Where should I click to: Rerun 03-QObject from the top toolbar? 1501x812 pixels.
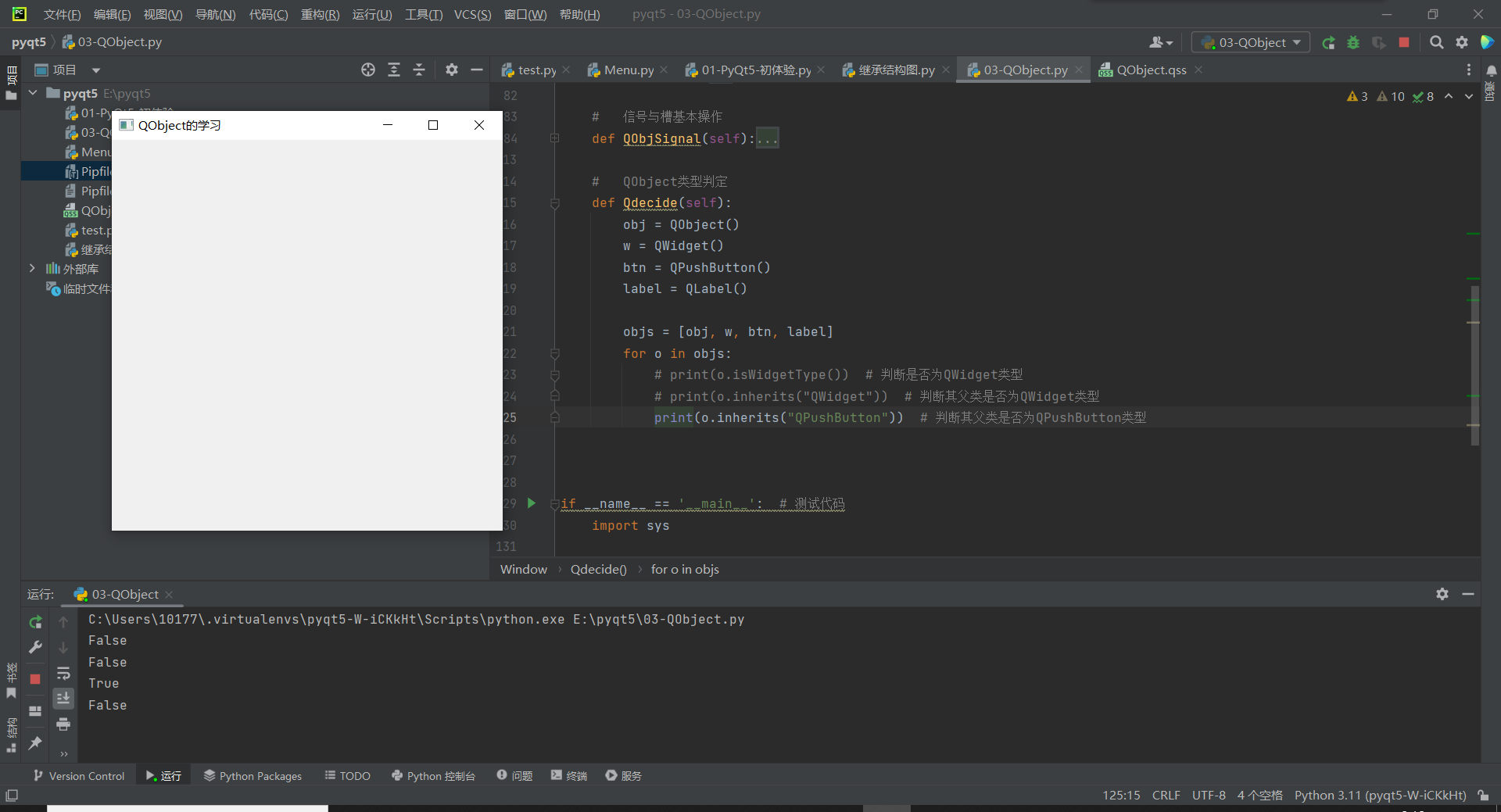tap(1328, 43)
